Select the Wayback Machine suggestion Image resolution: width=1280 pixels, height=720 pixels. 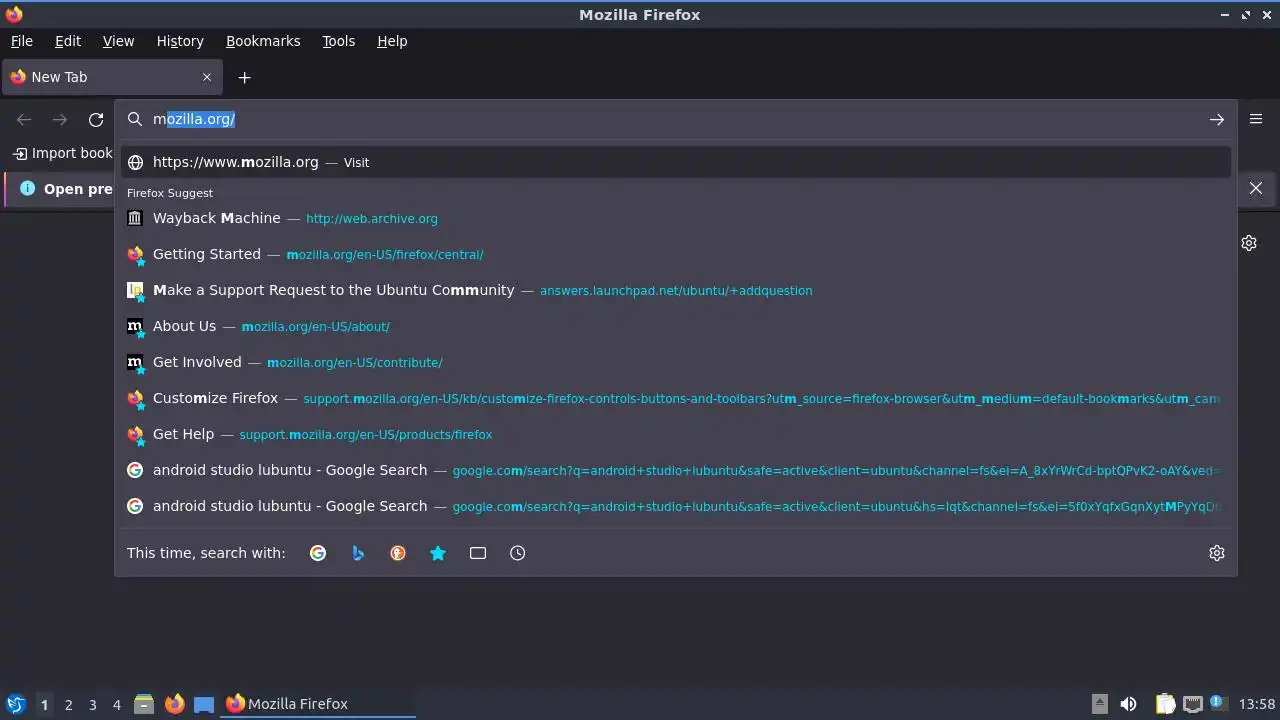tap(676, 218)
